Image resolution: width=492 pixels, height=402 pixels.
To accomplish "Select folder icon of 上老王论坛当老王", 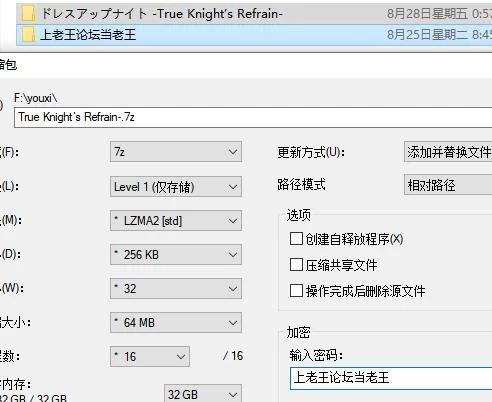I will tap(28, 35).
